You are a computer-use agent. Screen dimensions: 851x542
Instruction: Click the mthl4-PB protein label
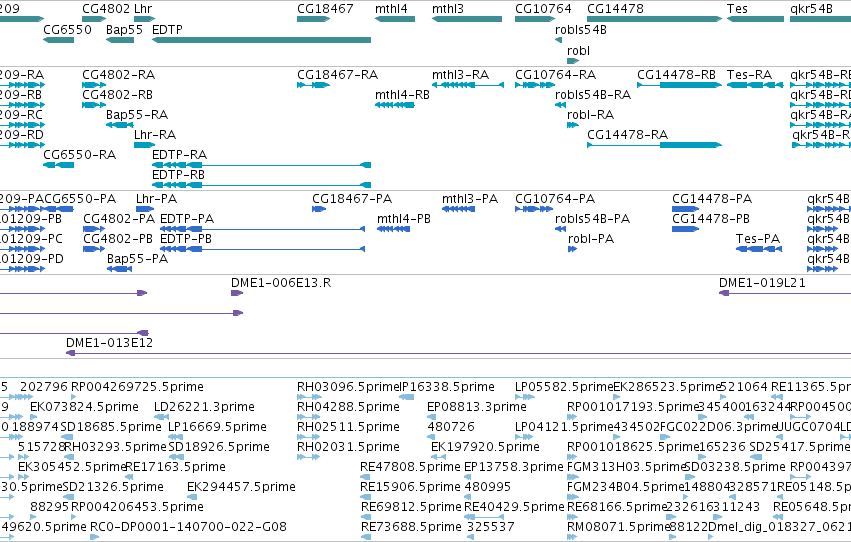click(x=404, y=219)
